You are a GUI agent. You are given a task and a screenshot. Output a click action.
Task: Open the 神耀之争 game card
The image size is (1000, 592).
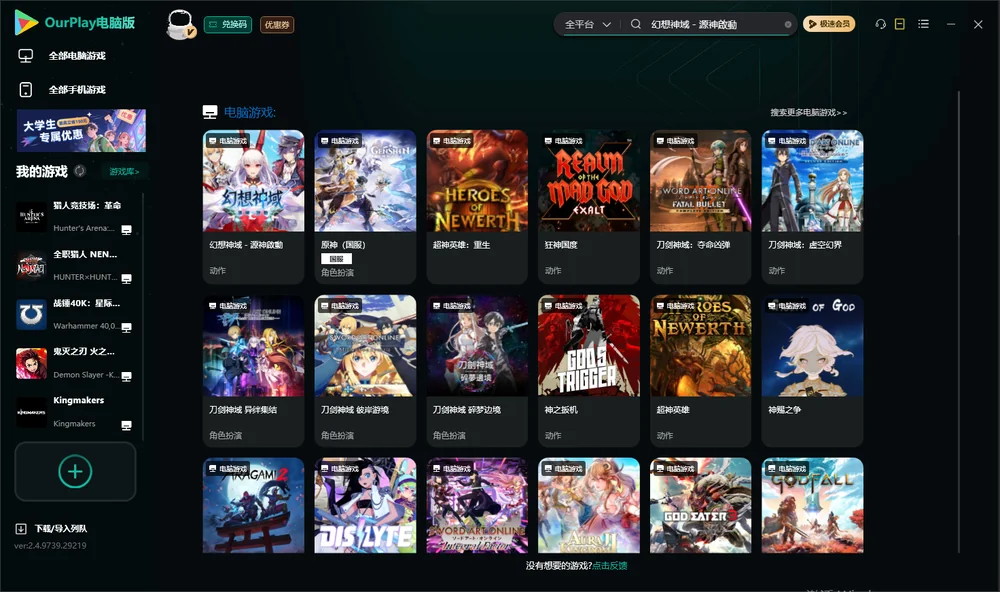pyautogui.click(x=812, y=371)
